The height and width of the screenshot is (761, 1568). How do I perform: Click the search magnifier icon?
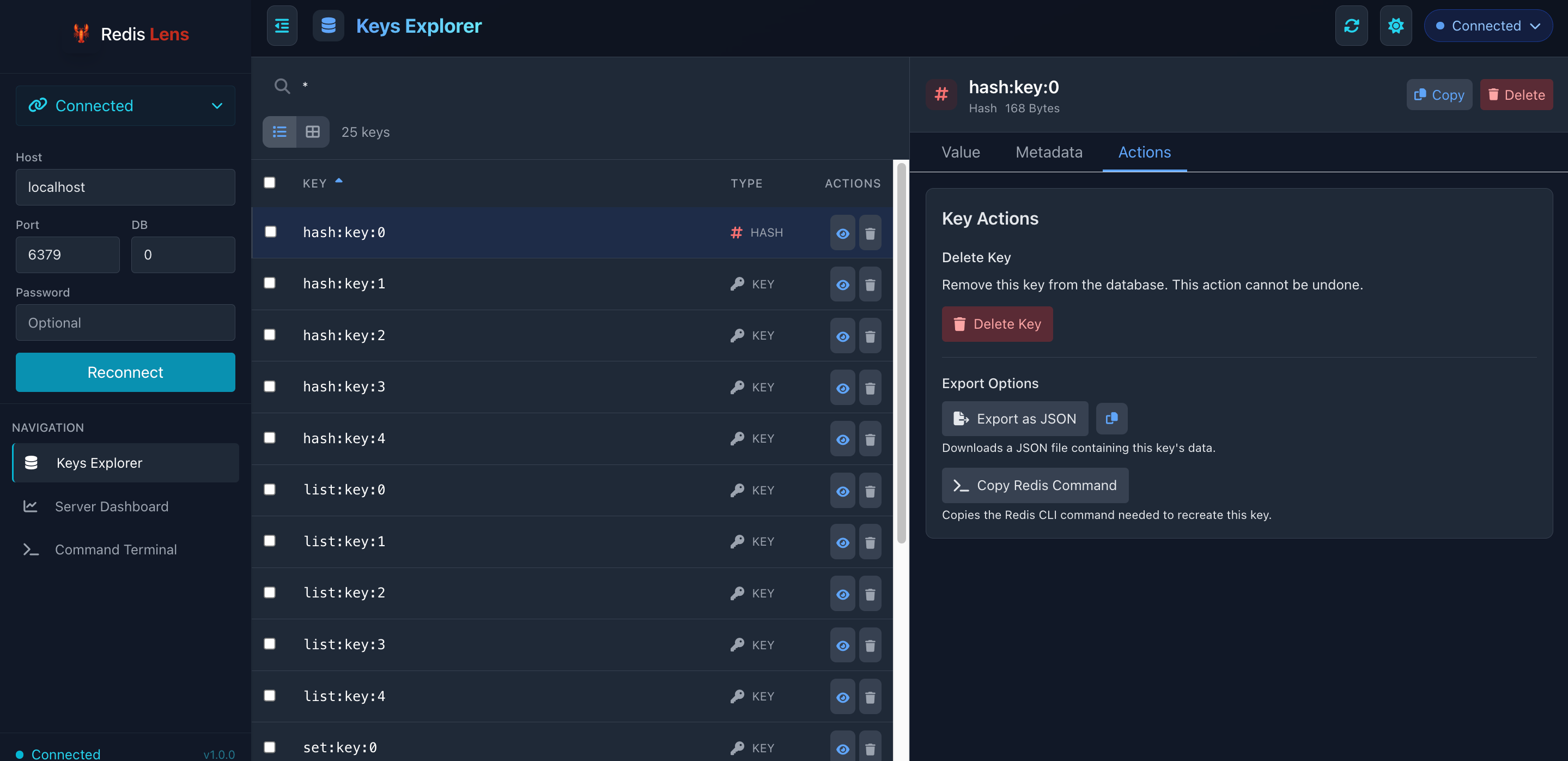tap(282, 86)
